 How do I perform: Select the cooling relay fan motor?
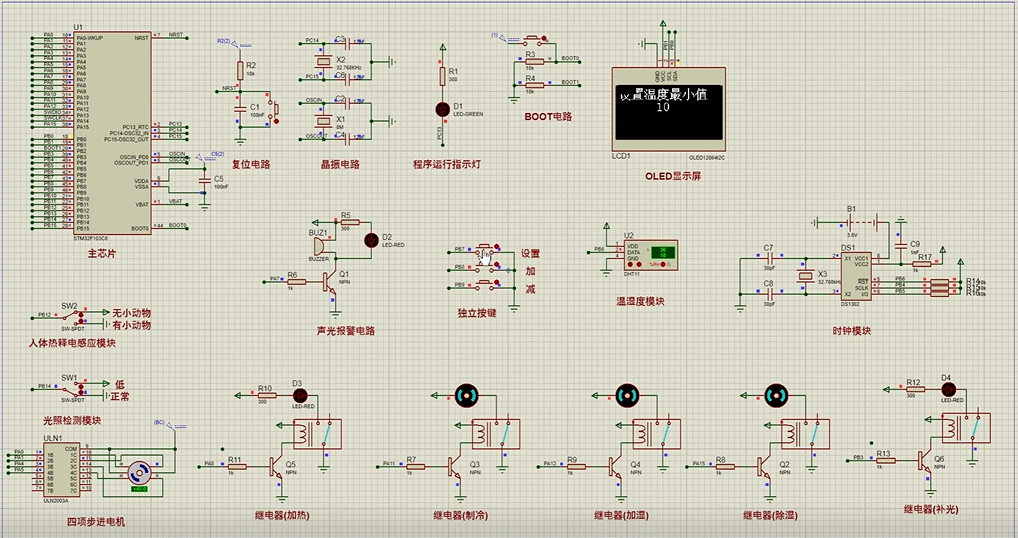coord(466,395)
